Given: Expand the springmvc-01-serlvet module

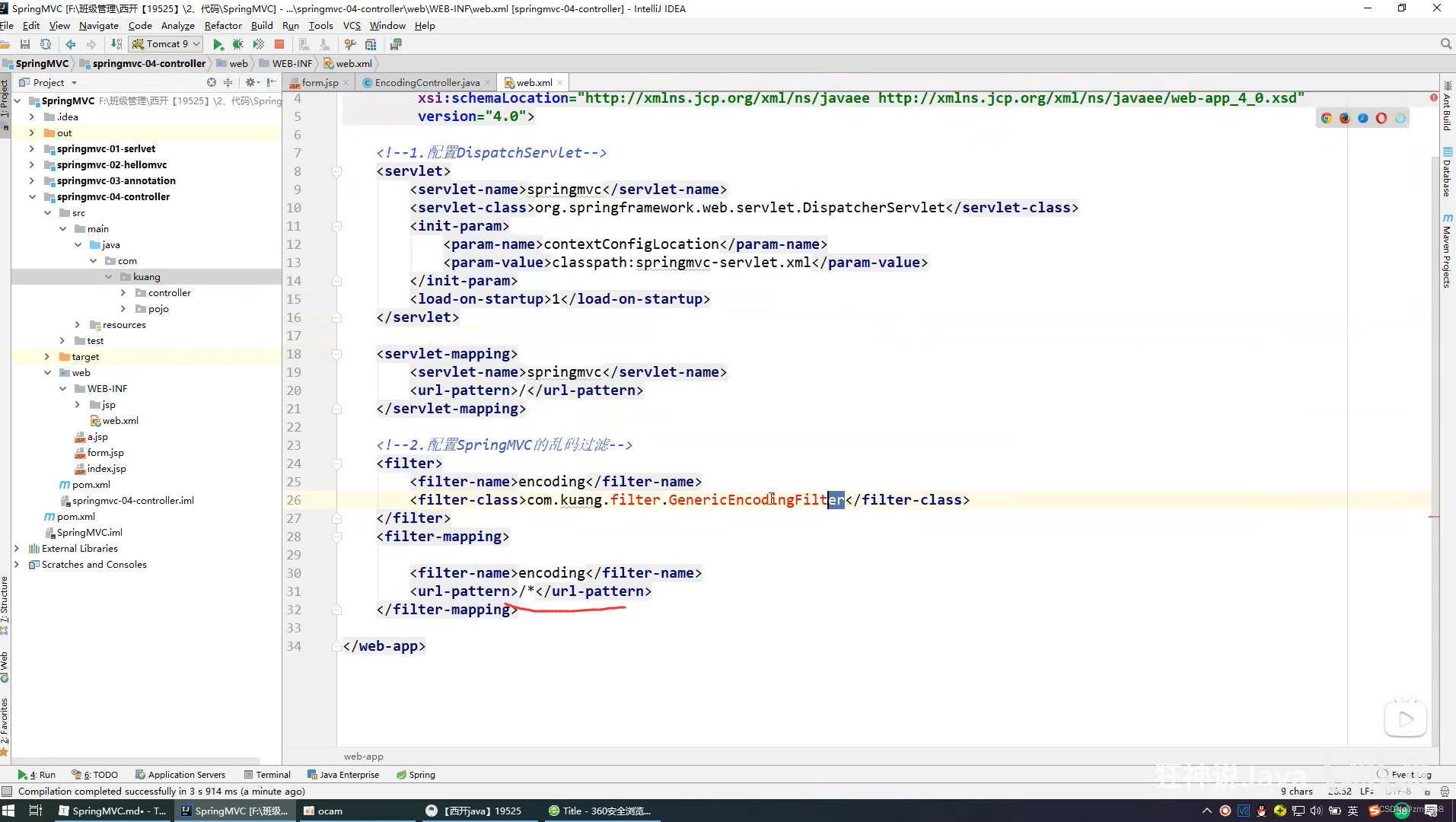Looking at the screenshot, I should click(x=32, y=149).
